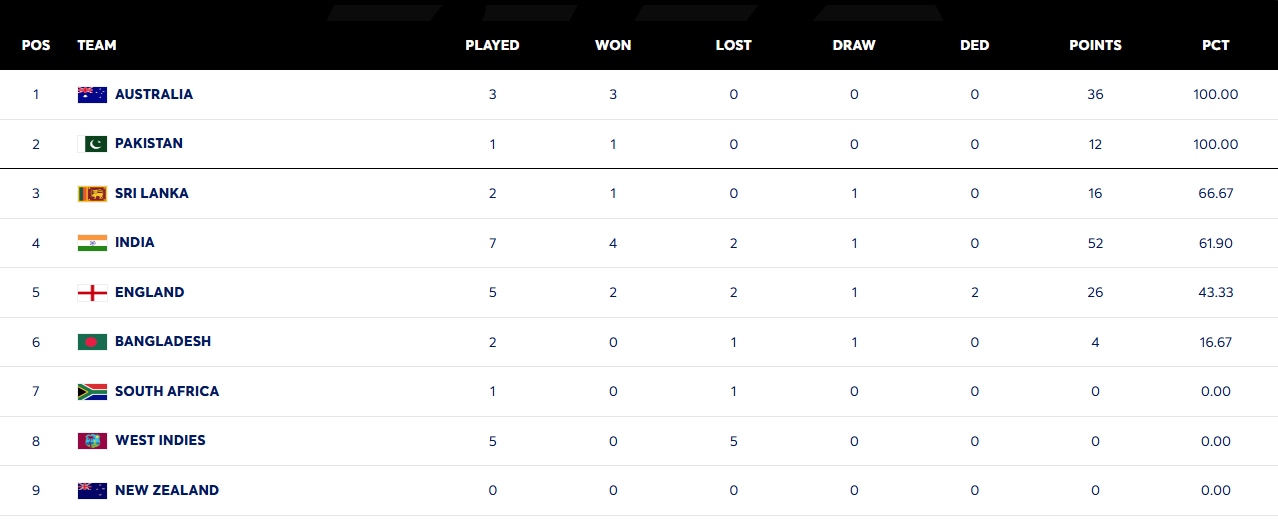1278x520 pixels.
Task: Open the WEST INDIES team name
Action: (x=161, y=441)
